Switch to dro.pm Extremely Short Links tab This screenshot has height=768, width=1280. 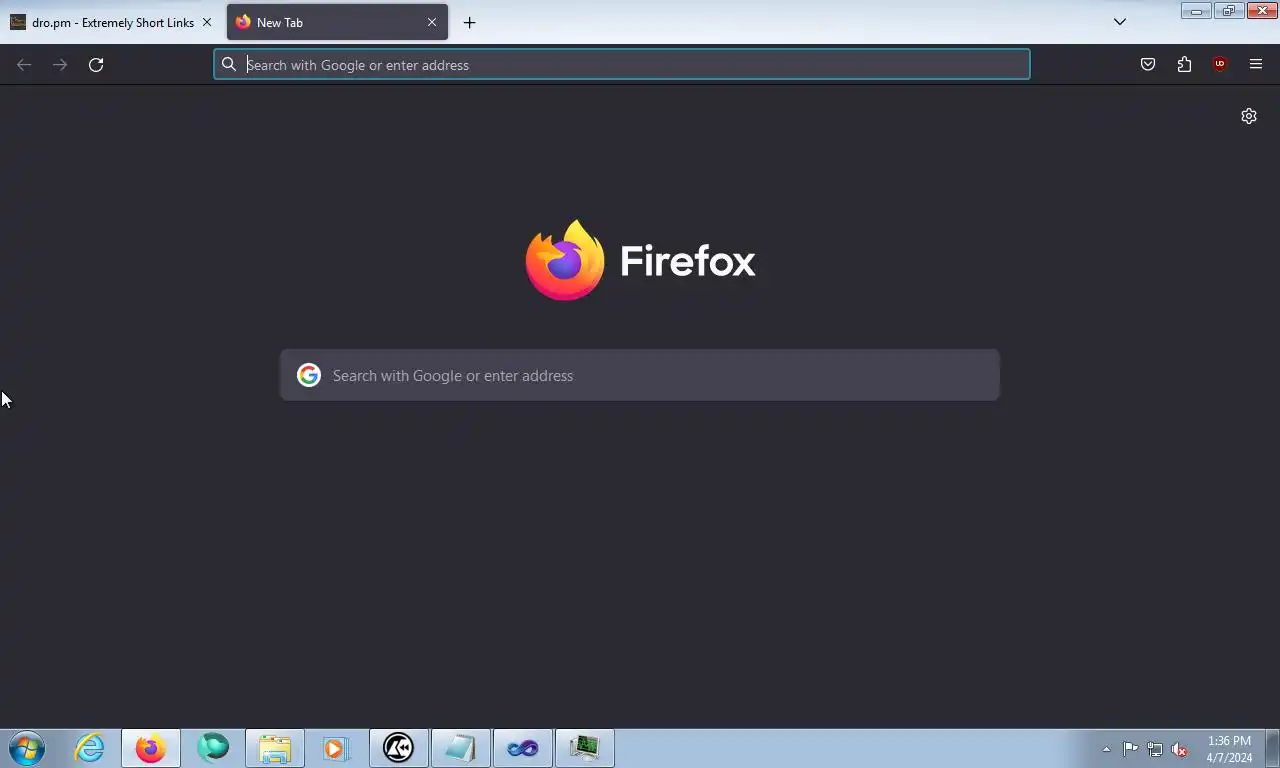point(110,22)
